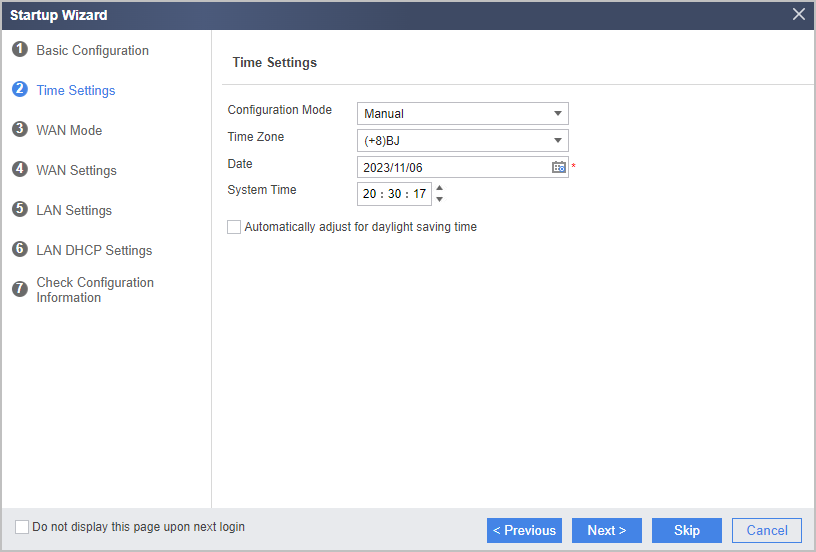Image resolution: width=816 pixels, height=552 pixels.
Task: Open the Configuration Mode dropdown
Action: (x=463, y=113)
